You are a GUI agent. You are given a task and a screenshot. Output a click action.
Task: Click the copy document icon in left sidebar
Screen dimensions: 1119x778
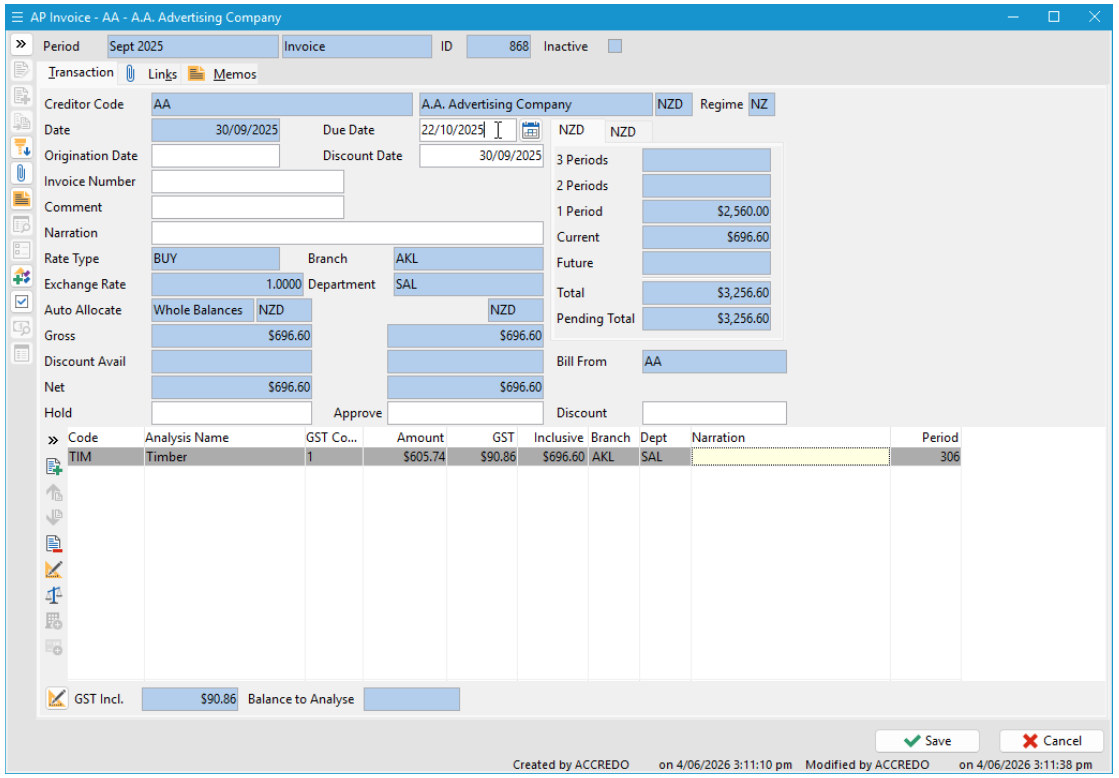[x=21, y=121]
